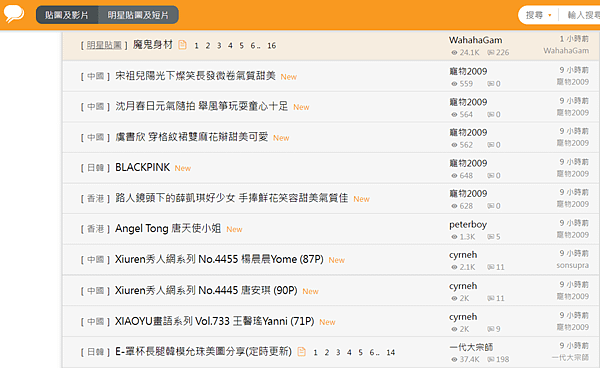This screenshot has height=368, width=600.
Task: Open author profile WahahaGam
Action: [476, 40]
